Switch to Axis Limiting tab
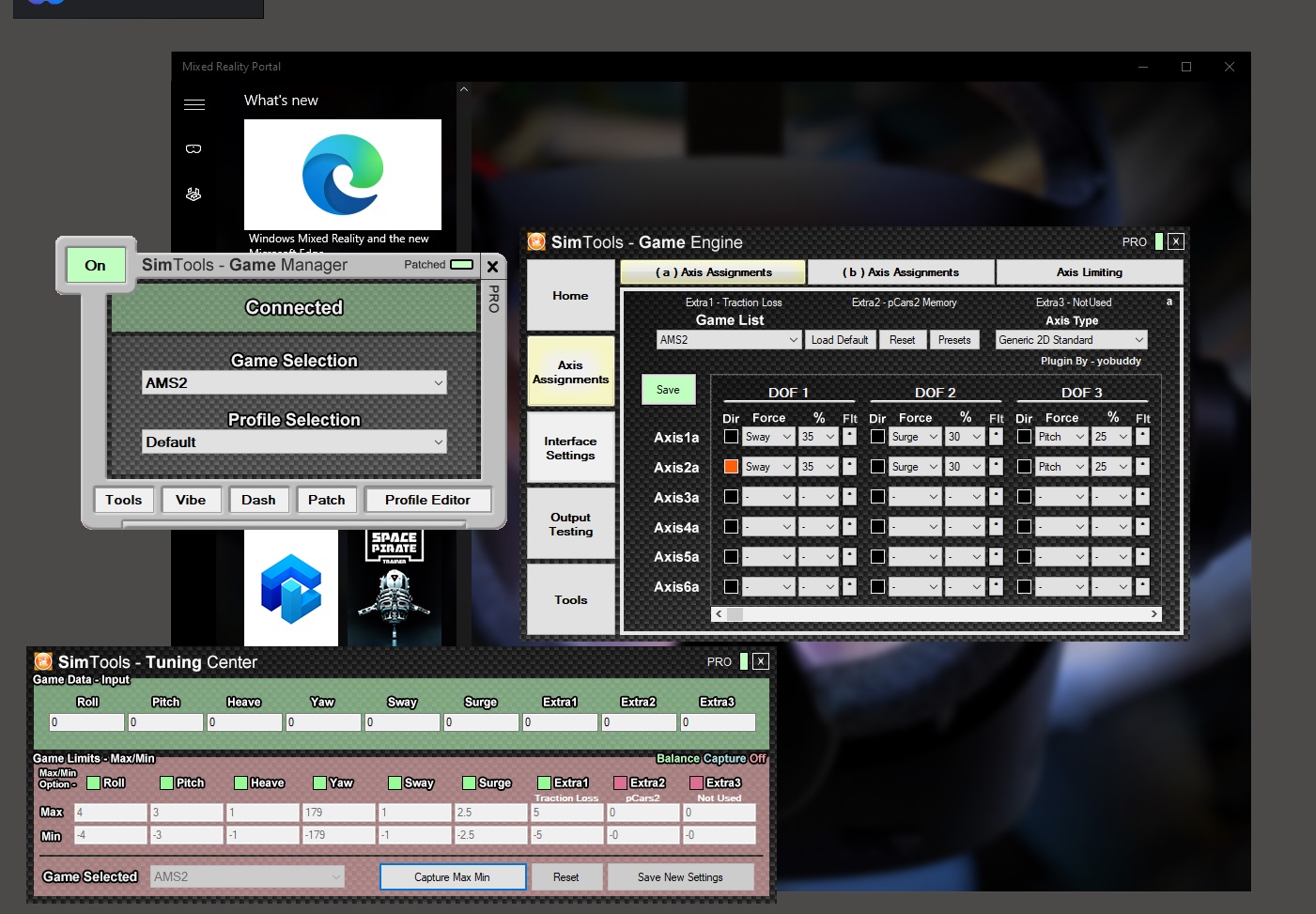Screen dimensions: 1316x914 pos(1090,272)
